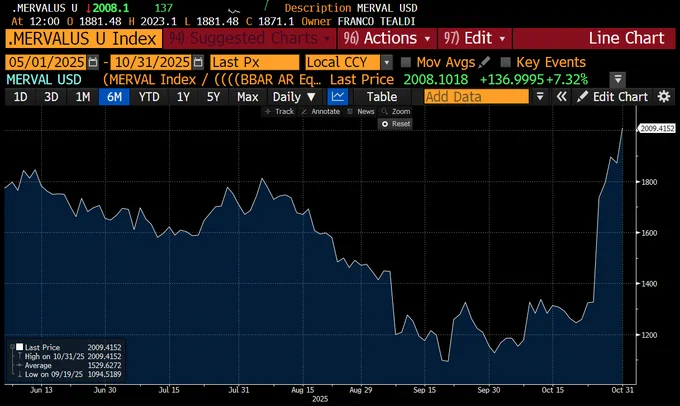680x406 pixels.
Task: Click the Oct 31 date axis label
Action: click(x=622, y=390)
